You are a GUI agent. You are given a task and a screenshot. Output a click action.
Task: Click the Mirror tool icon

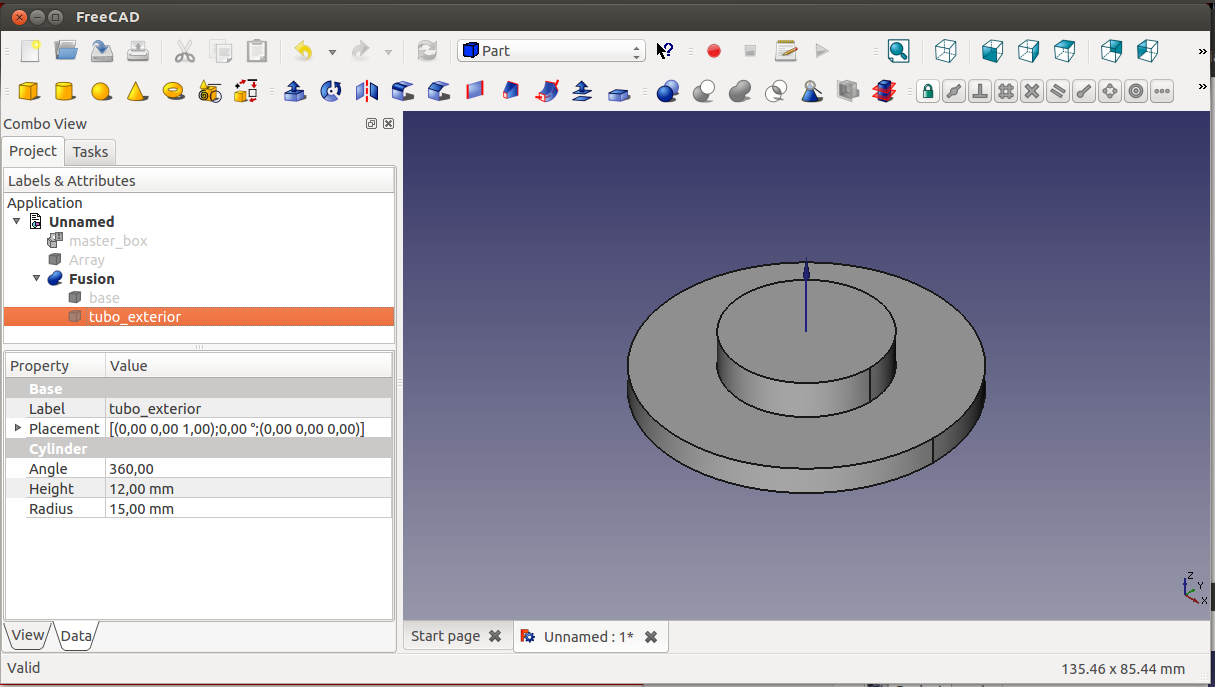(367, 92)
